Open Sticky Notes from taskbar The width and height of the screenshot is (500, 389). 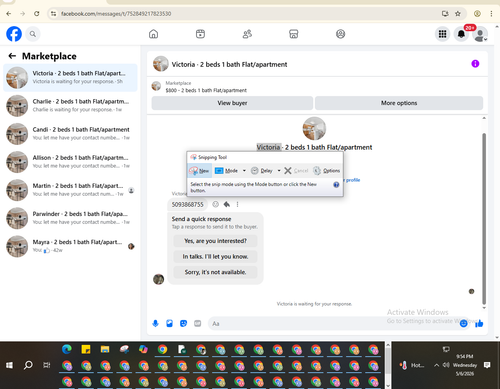click(86, 349)
